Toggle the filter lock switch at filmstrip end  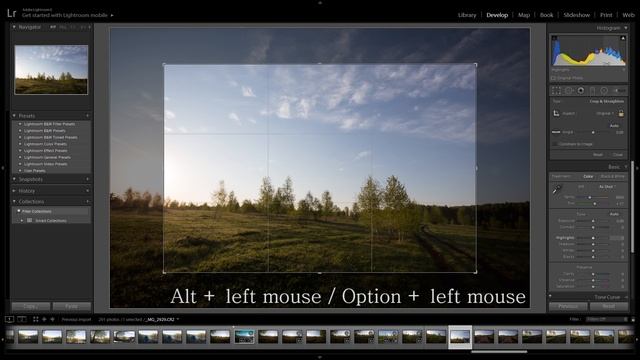pyautogui.click(x=633, y=320)
